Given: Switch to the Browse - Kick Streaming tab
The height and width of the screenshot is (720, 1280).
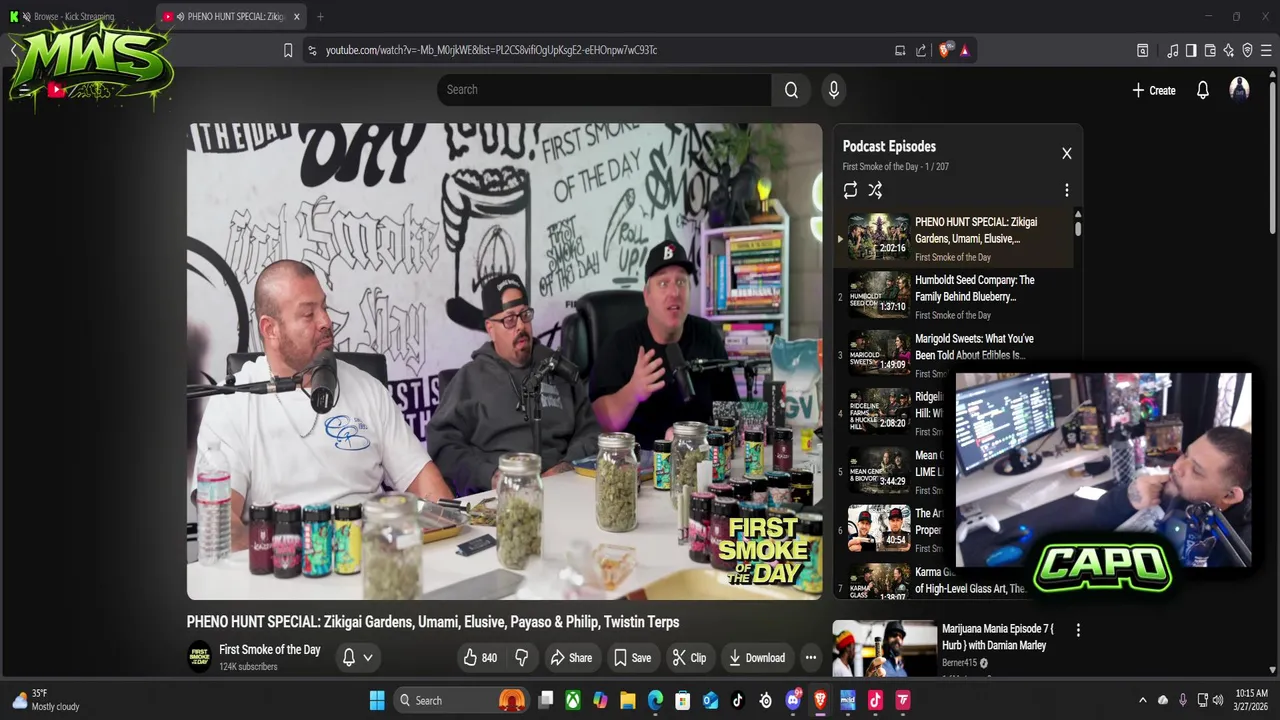Looking at the screenshot, I should coord(74,17).
